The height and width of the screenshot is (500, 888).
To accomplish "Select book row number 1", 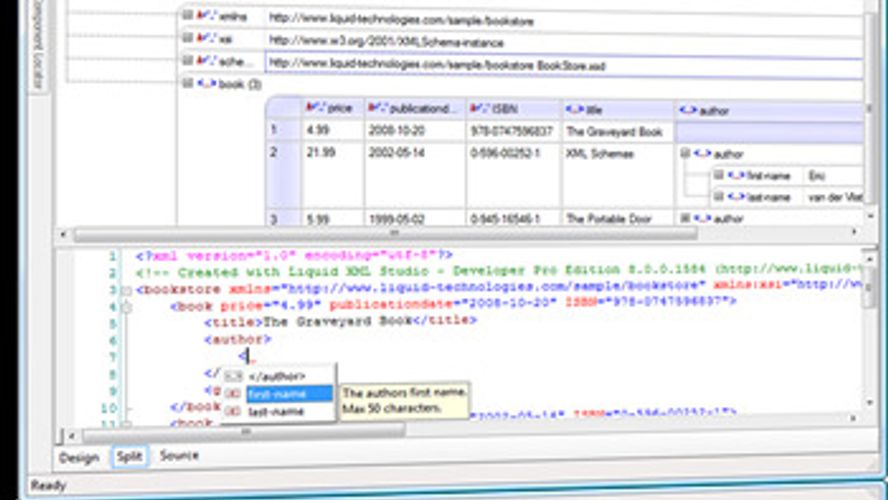I will pyautogui.click(x=283, y=131).
